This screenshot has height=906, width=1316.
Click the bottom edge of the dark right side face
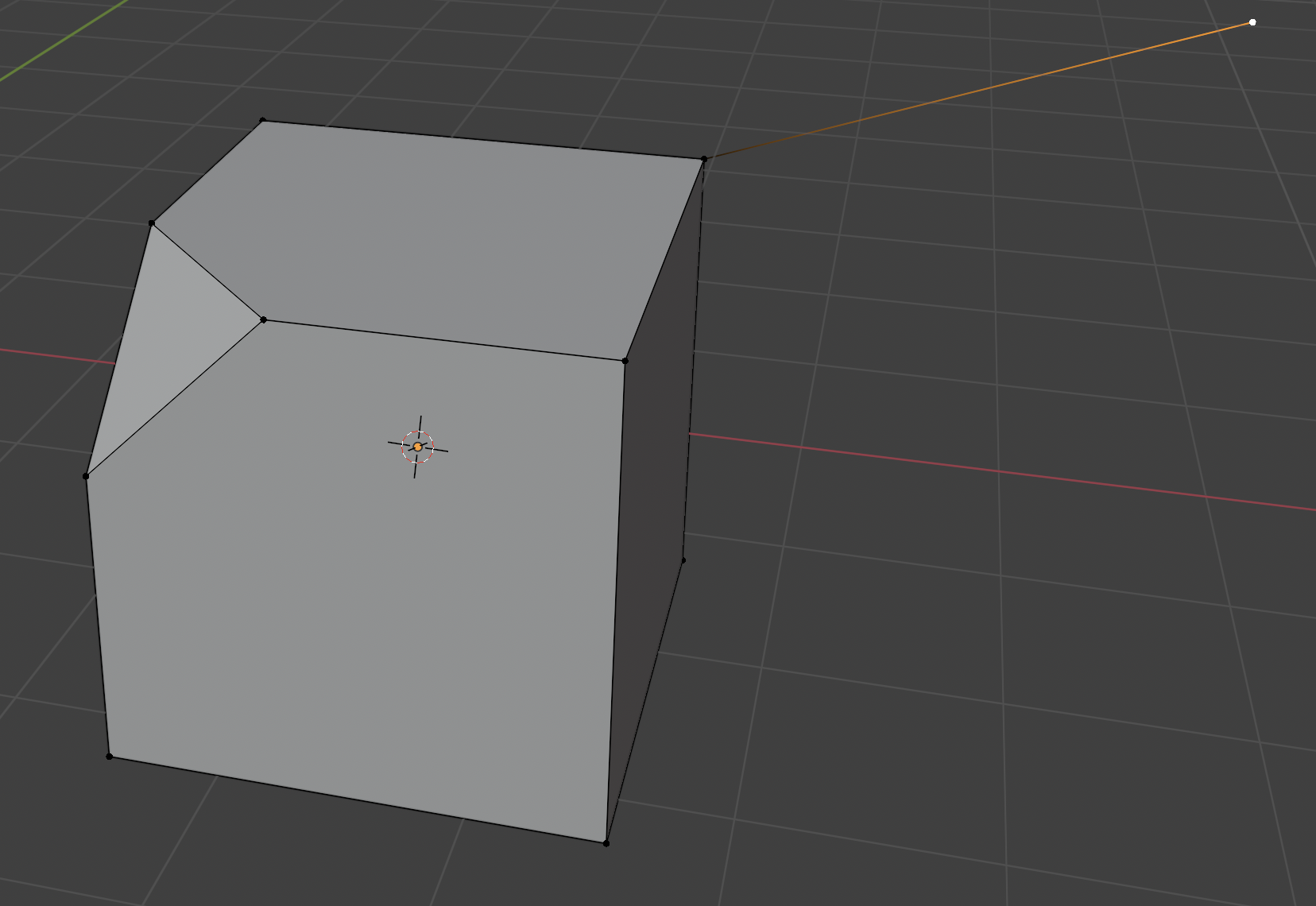pyautogui.click(x=644, y=702)
